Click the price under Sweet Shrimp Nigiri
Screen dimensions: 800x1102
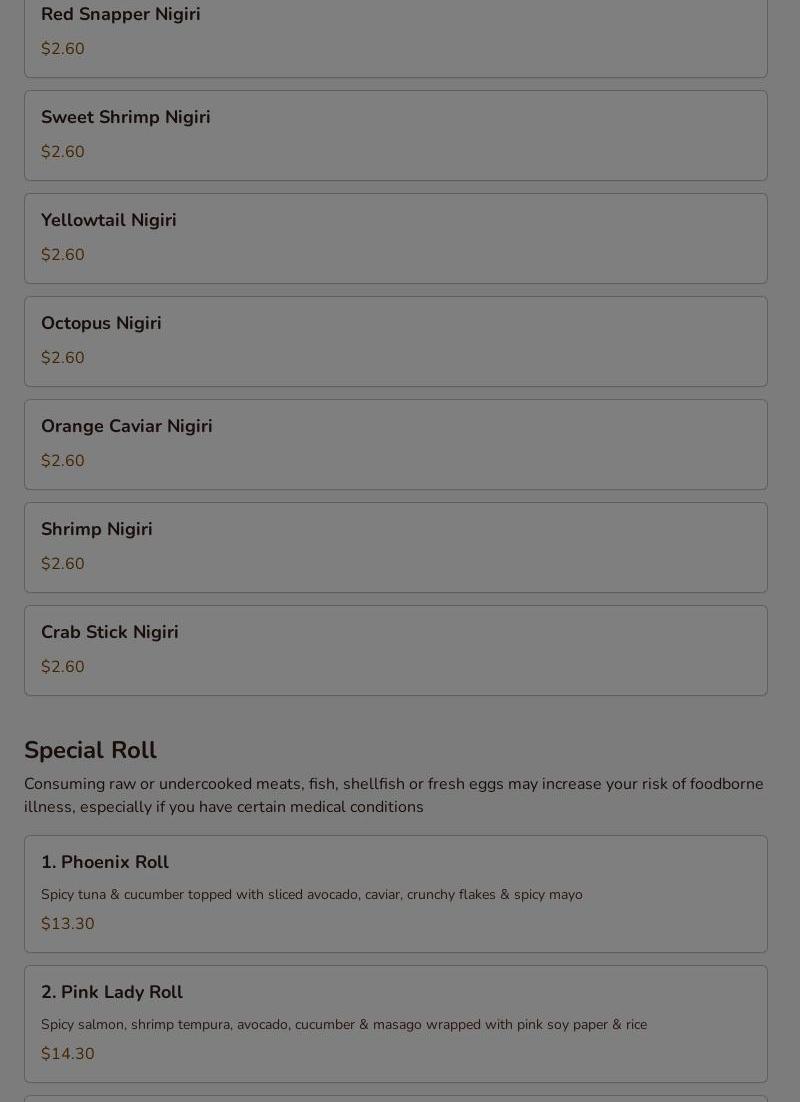point(62,152)
